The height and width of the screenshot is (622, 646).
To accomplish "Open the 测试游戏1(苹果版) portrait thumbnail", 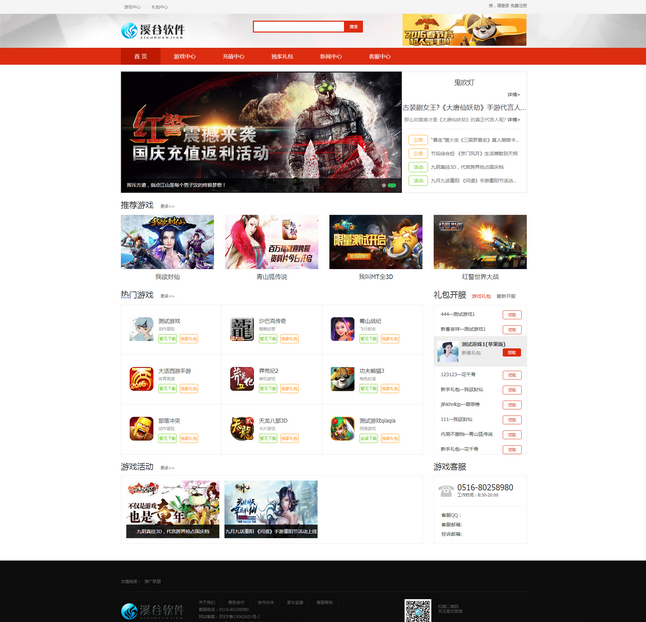I will coord(448,351).
